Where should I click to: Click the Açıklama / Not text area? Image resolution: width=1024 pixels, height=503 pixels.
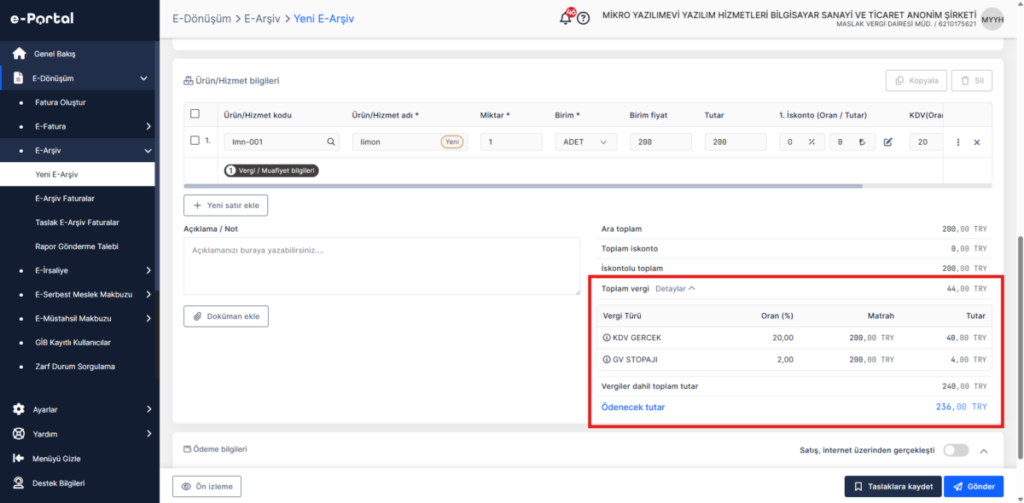tap(382, 266)
